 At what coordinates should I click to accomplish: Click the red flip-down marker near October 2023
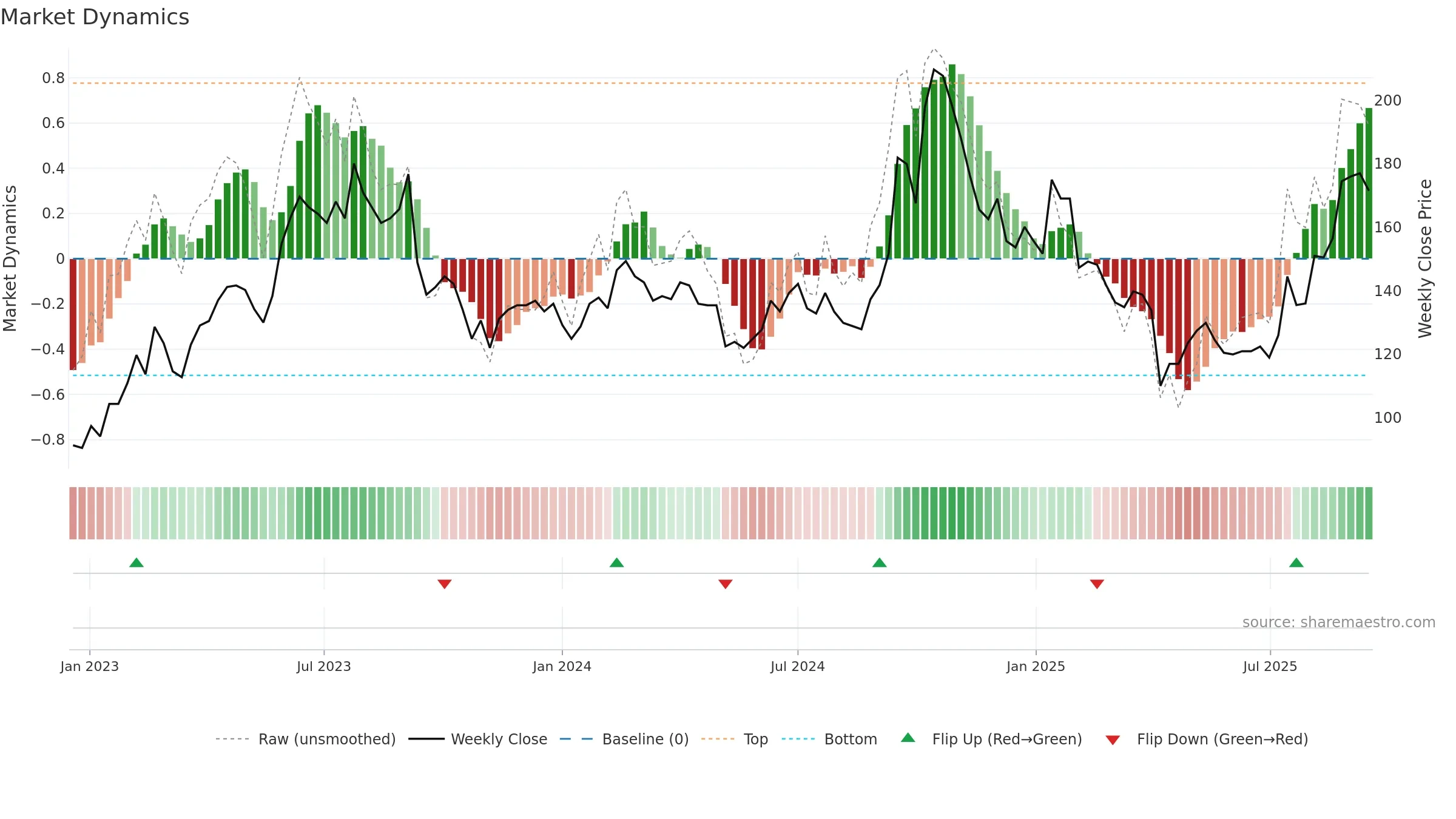click(445, 584)
